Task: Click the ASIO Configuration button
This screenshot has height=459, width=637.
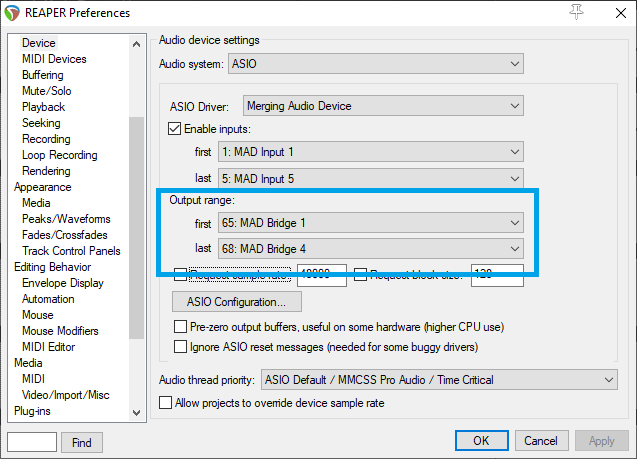Action: pos(236,302)
